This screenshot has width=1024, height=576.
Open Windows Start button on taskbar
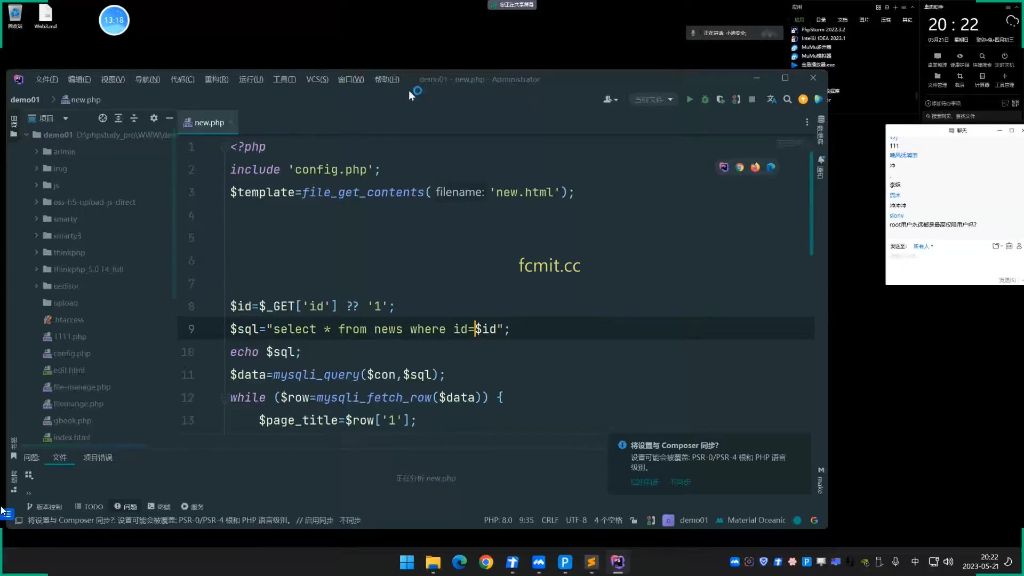[407, 562]
